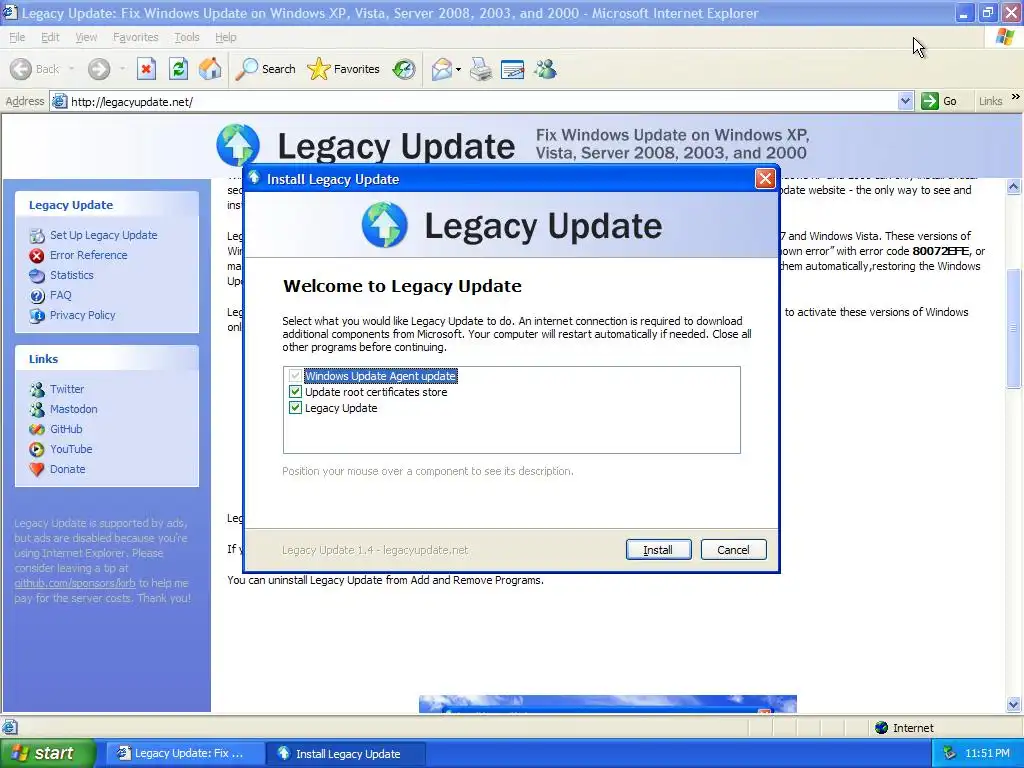
Task: Click the GitHub butterfly icon
Action: (37, 430)
